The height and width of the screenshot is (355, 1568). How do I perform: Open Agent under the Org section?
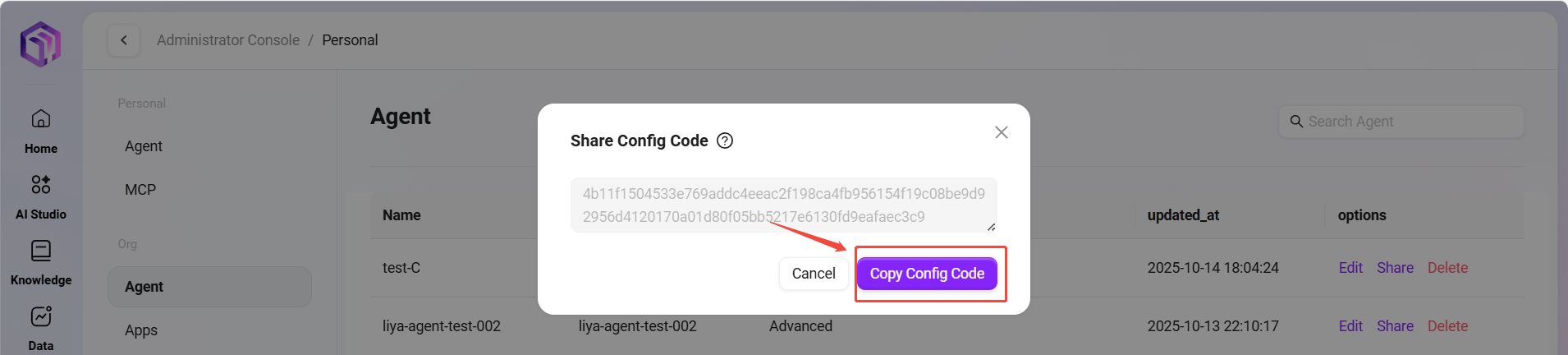click(x=144, y=287)
